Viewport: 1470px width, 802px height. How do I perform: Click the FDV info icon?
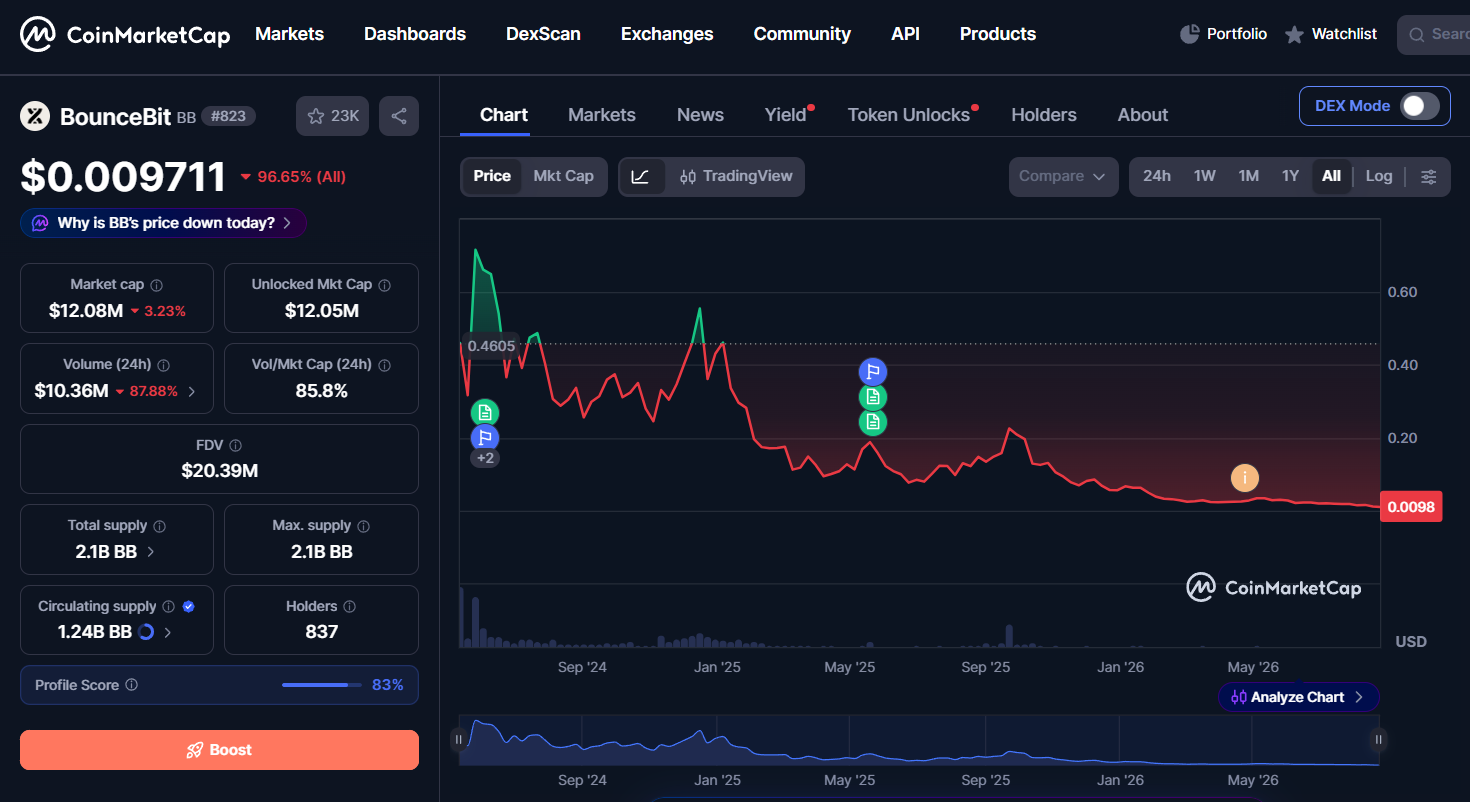[235, 446]
